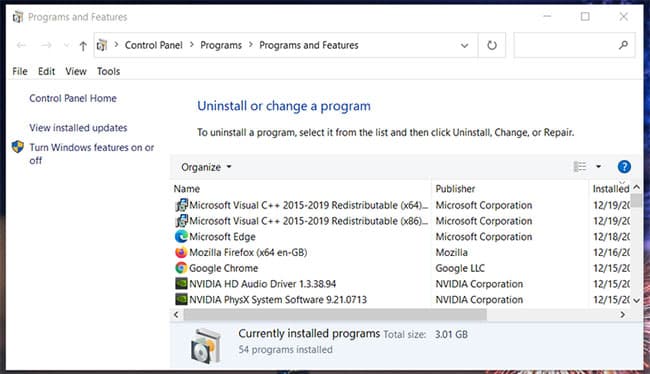Image resolution: width=650 pixels, height=374 pixels.
Task: Open the File menu
Action: tap(19, 71)
